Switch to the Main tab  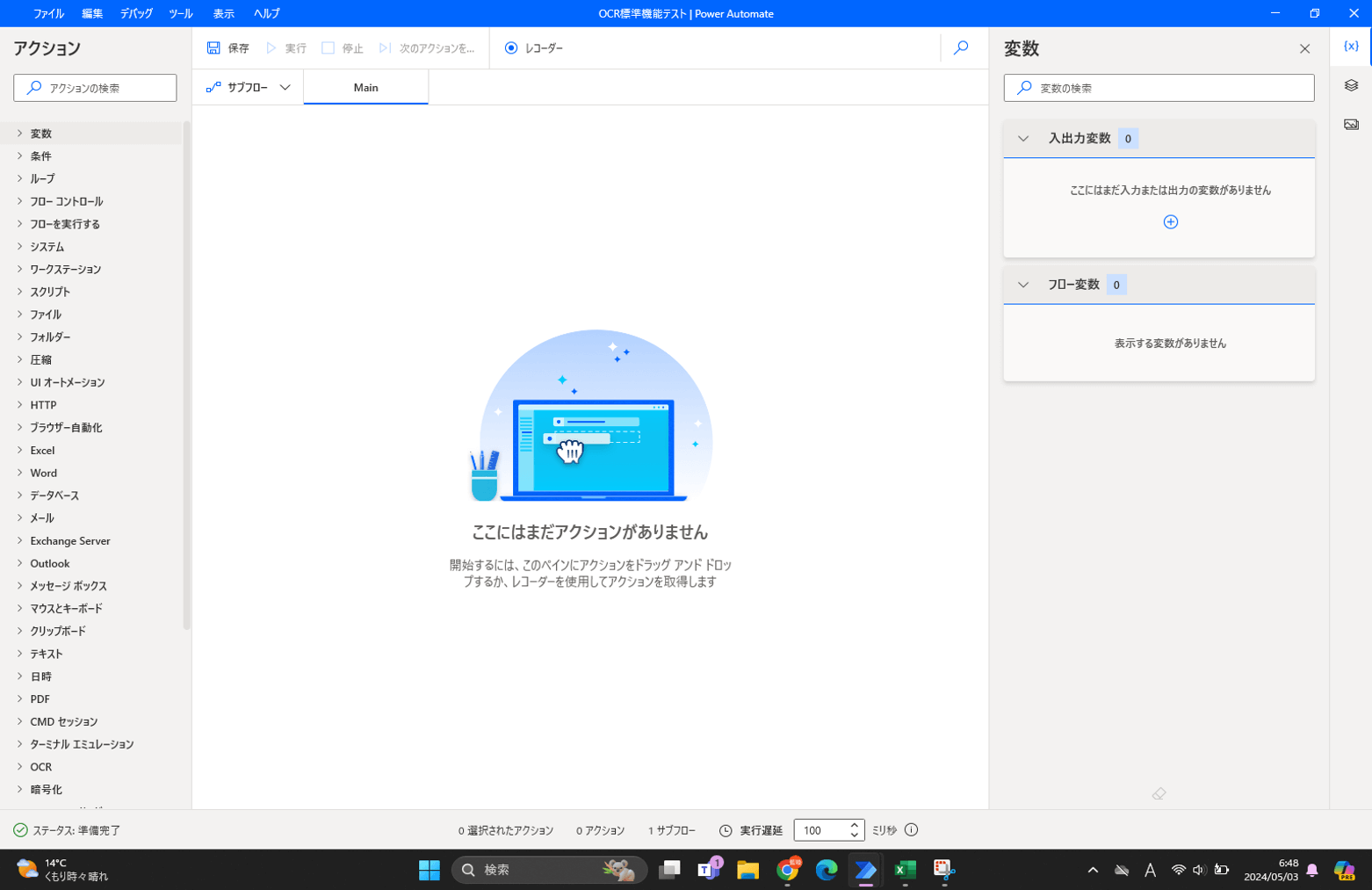click(365, 87)
